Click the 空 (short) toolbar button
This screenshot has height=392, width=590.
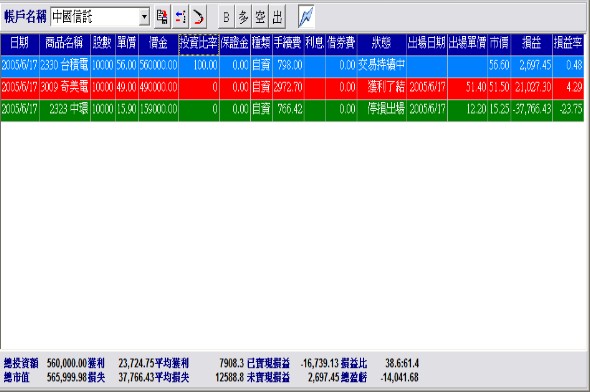[260, 17]
